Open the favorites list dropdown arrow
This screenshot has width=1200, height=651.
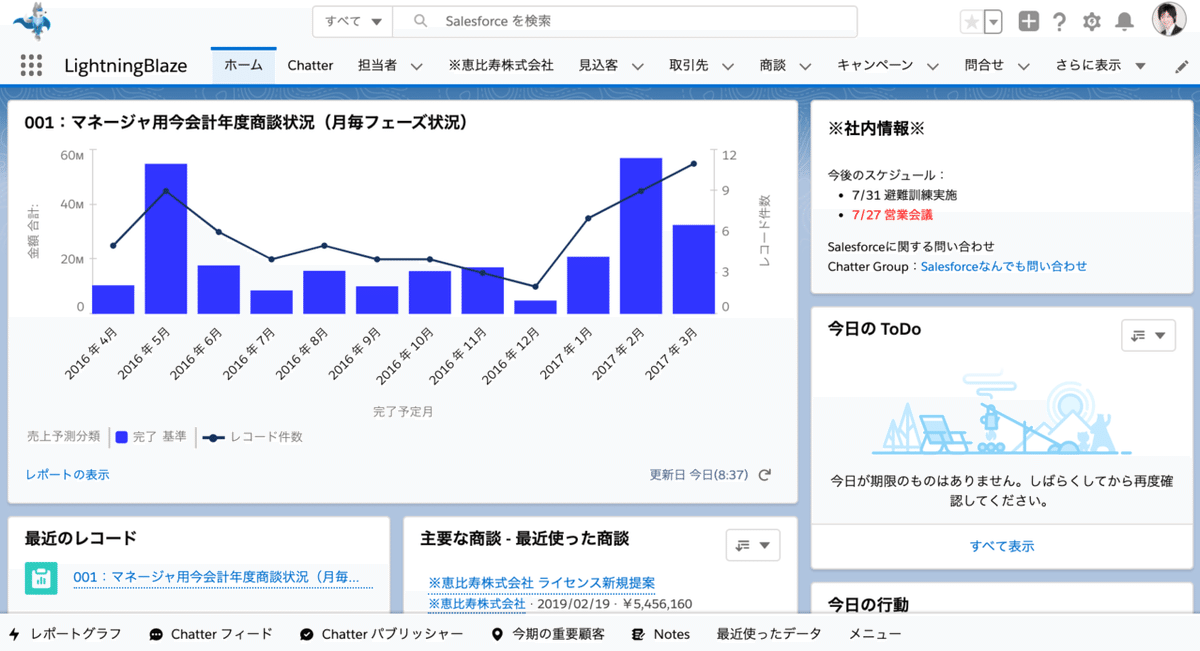click(x=993, y=21)
